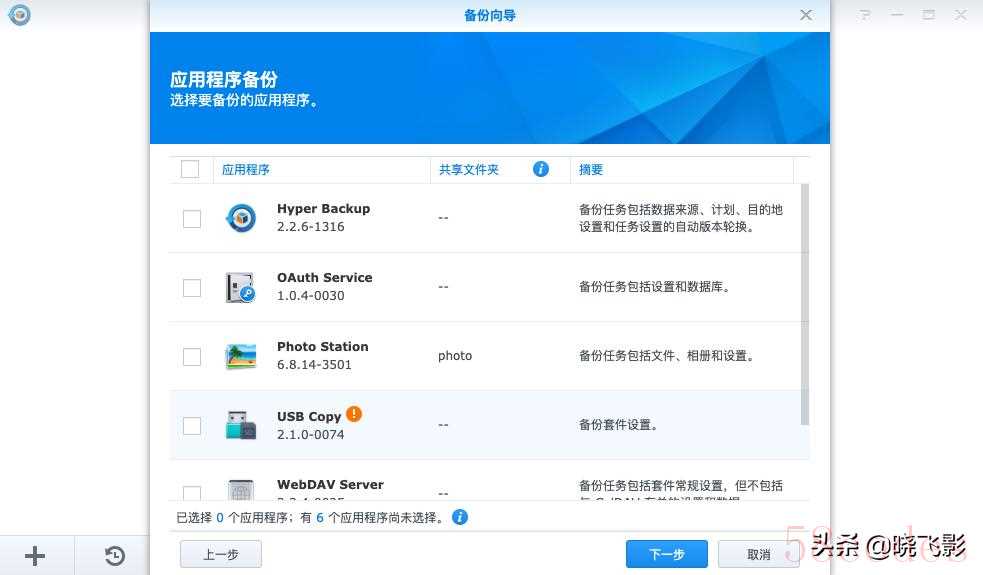Screen dimensions: 983x575
Task: Check the OAuth Service checkbox
Action: click(192, 288)
